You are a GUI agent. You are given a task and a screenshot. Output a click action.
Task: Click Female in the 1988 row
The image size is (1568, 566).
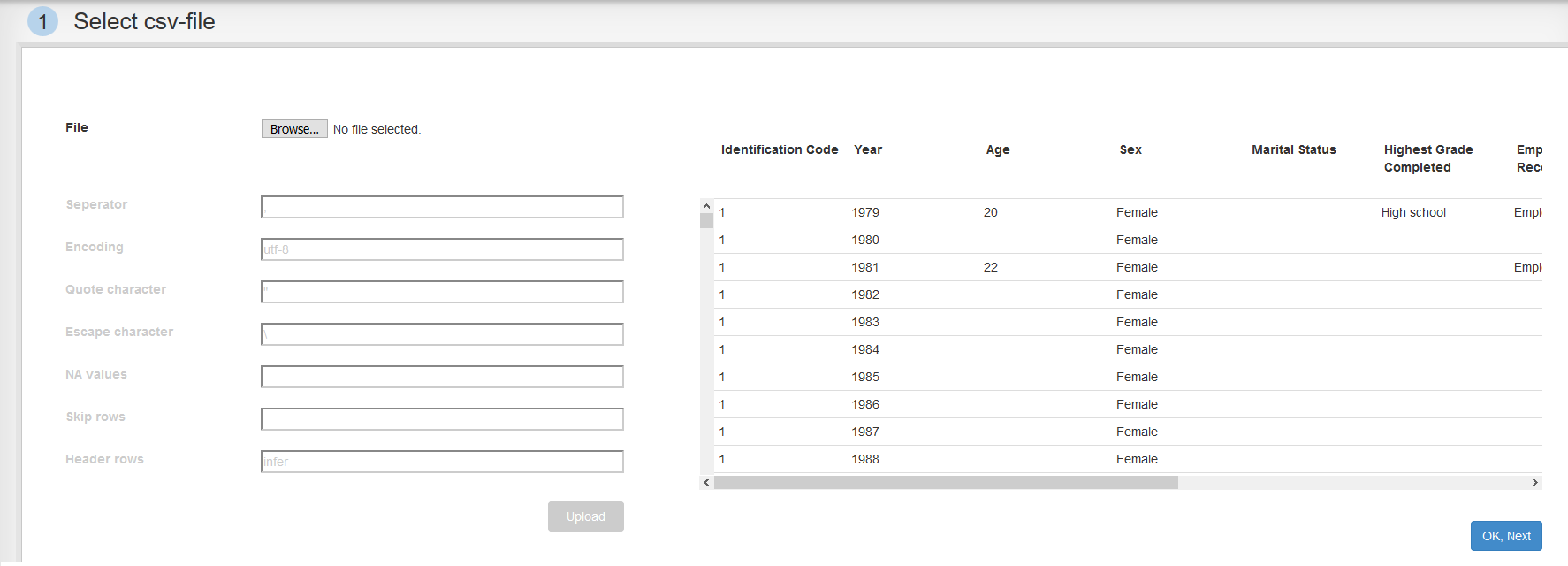tap(1137, 459)
